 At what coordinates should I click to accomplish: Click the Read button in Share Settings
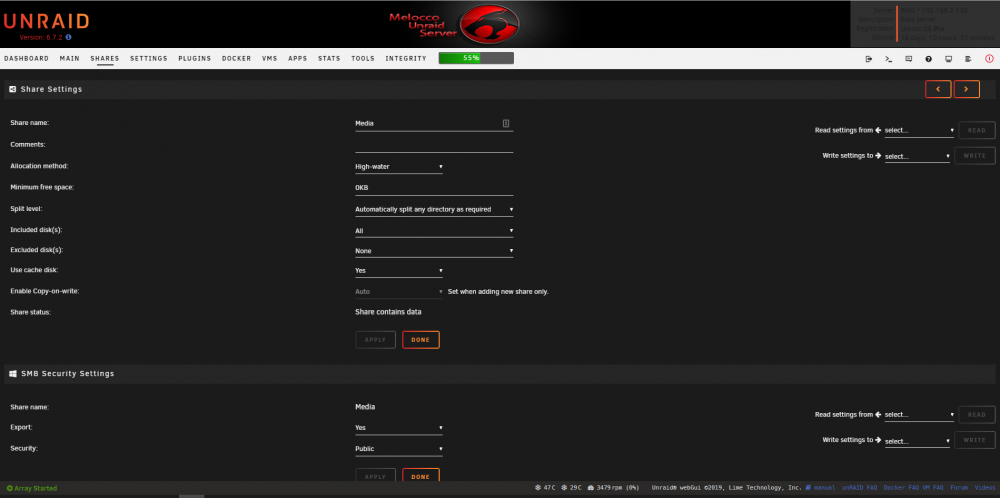point(977,130)
